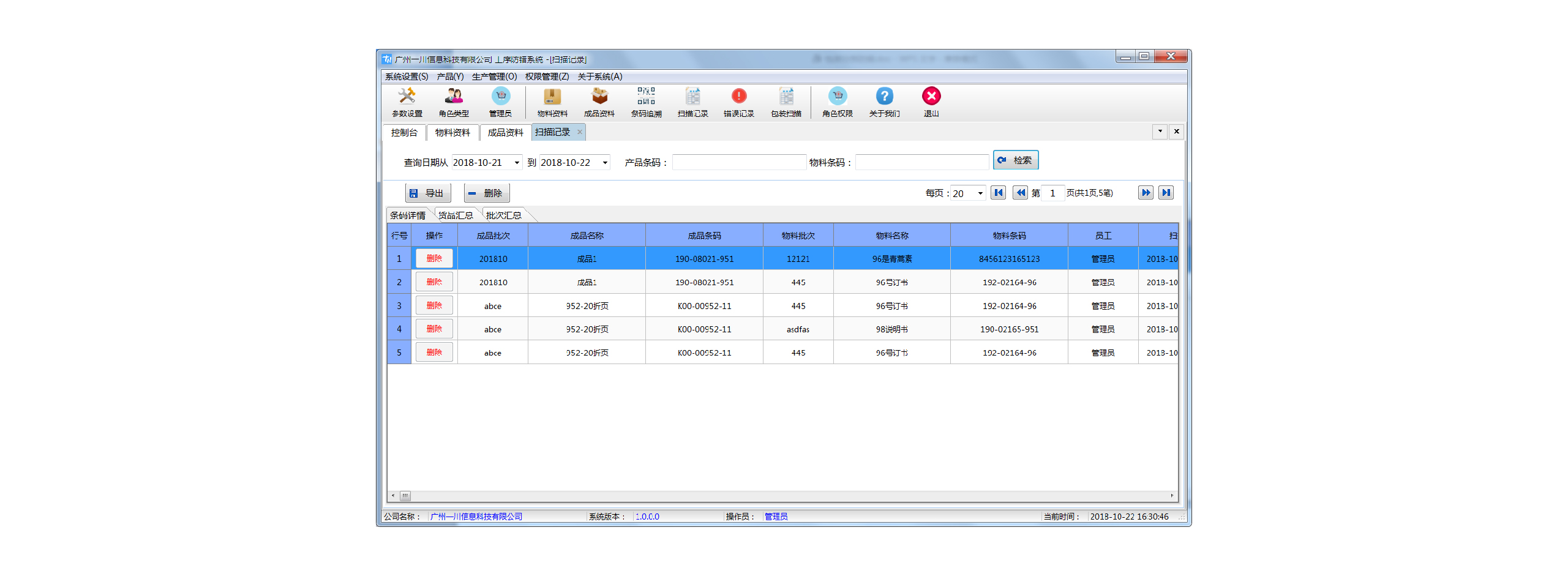Close active document with the tab-bar X
This screenshot has height=582, width=1568.
(1176, 132)
